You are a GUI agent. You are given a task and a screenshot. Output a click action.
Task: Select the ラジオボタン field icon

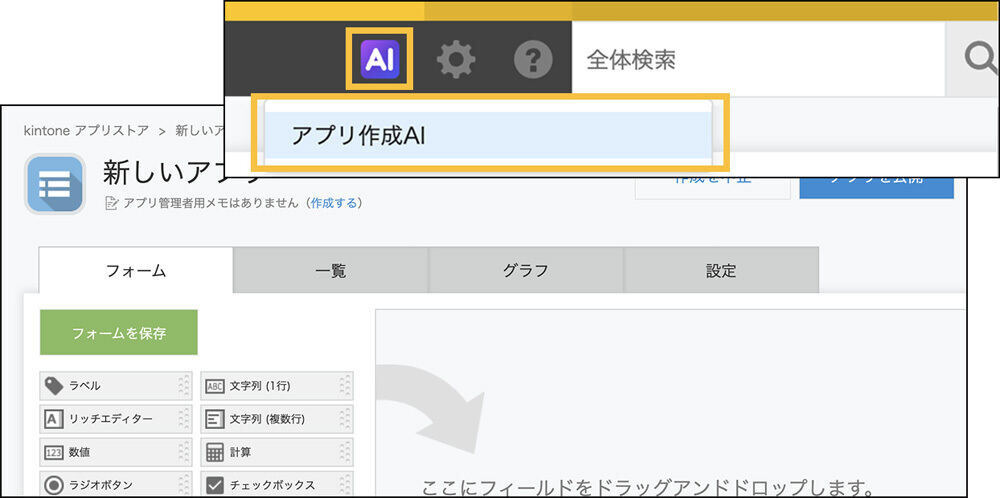54,485
